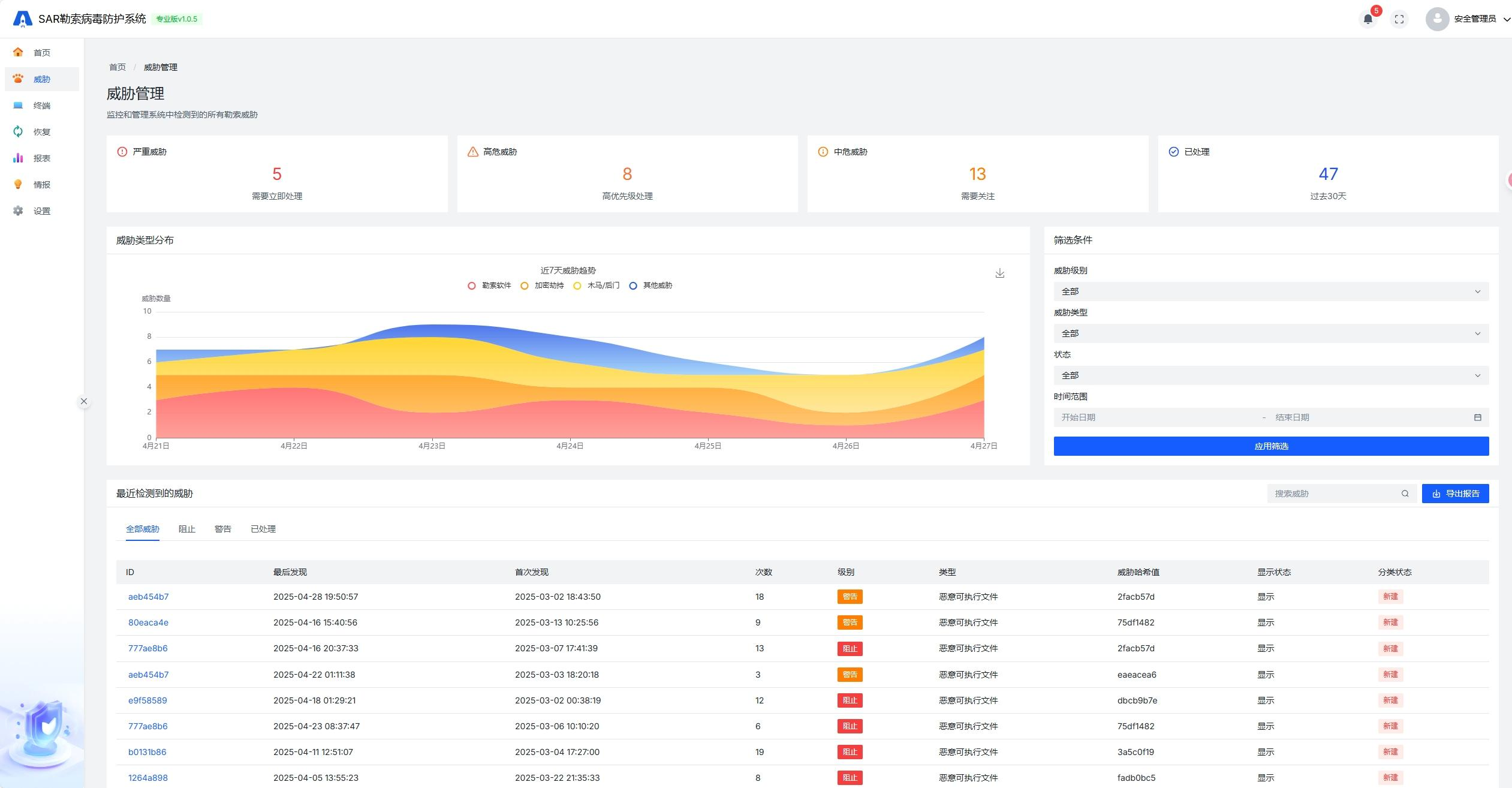The image size is (1512, 788).
Task: Toggle 其他威胁 legend series
Action: [x=651, y=285]
